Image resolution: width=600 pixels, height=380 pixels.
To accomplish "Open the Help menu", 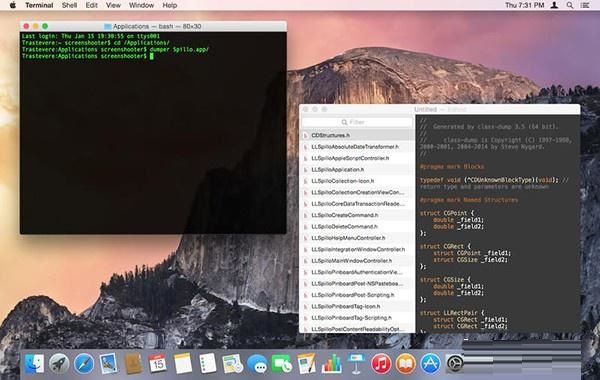I will click(x=170, y=5).
